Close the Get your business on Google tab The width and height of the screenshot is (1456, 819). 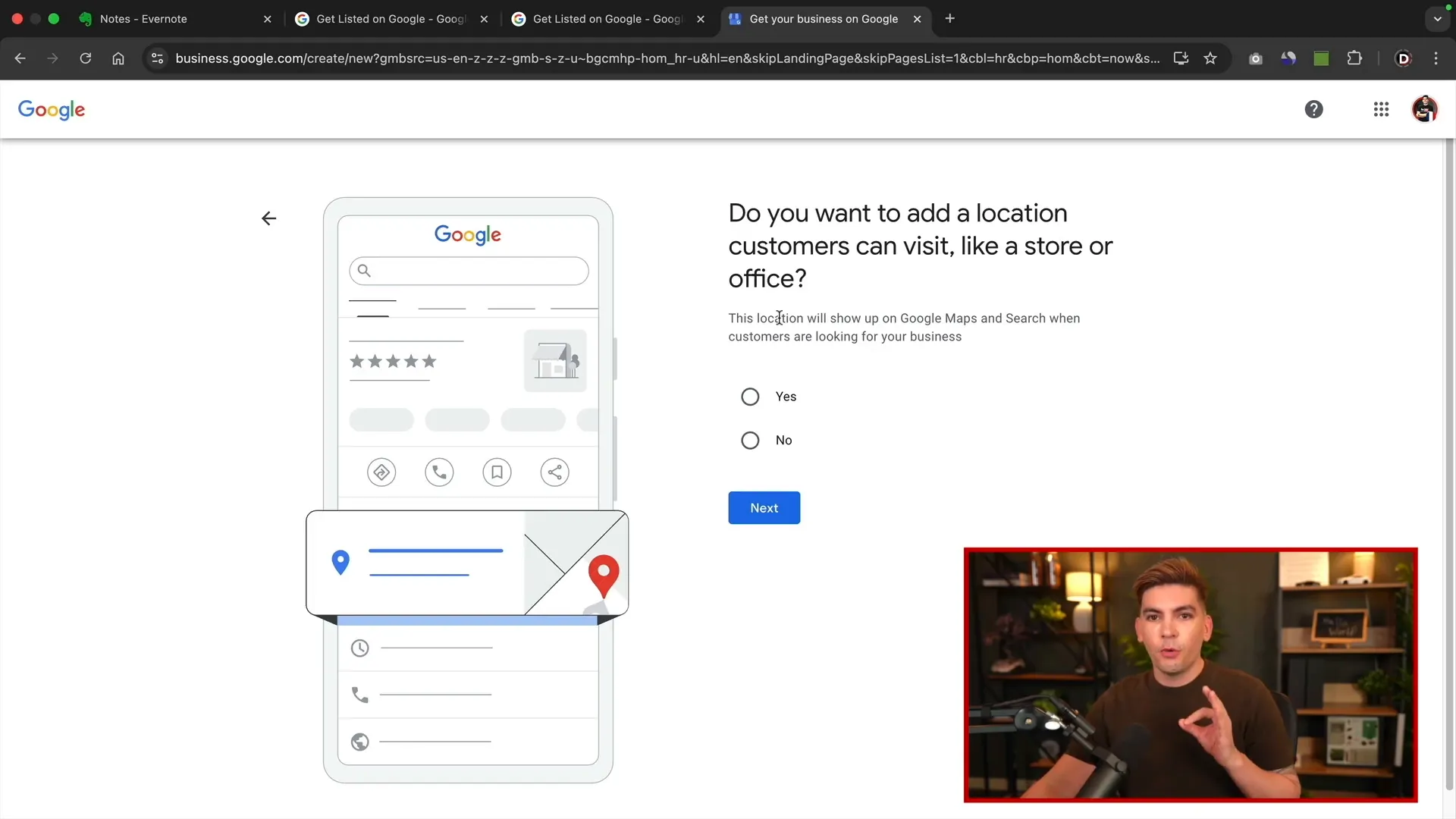click(917, 19)
